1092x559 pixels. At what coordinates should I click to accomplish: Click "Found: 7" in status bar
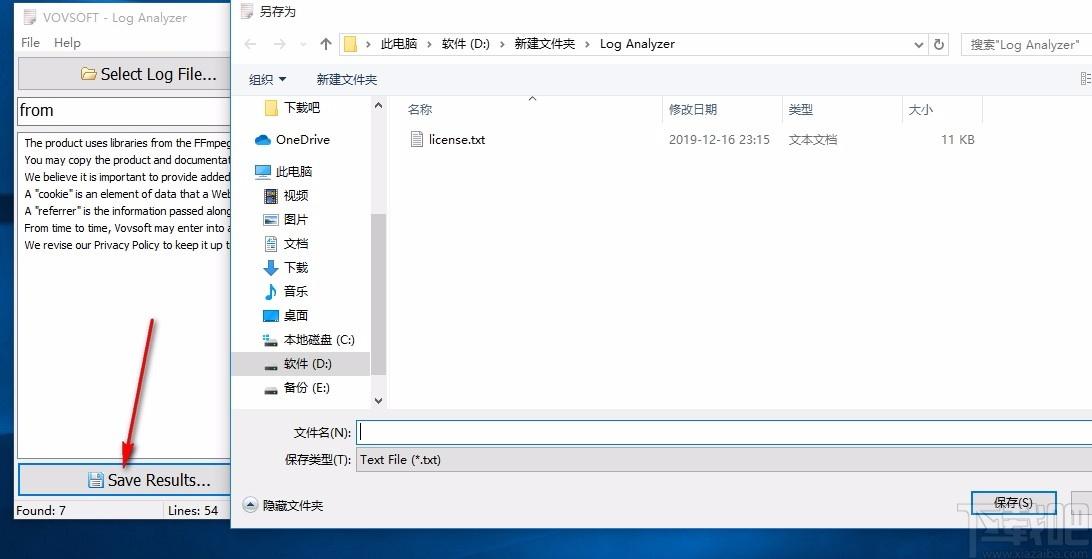(41, 511)
